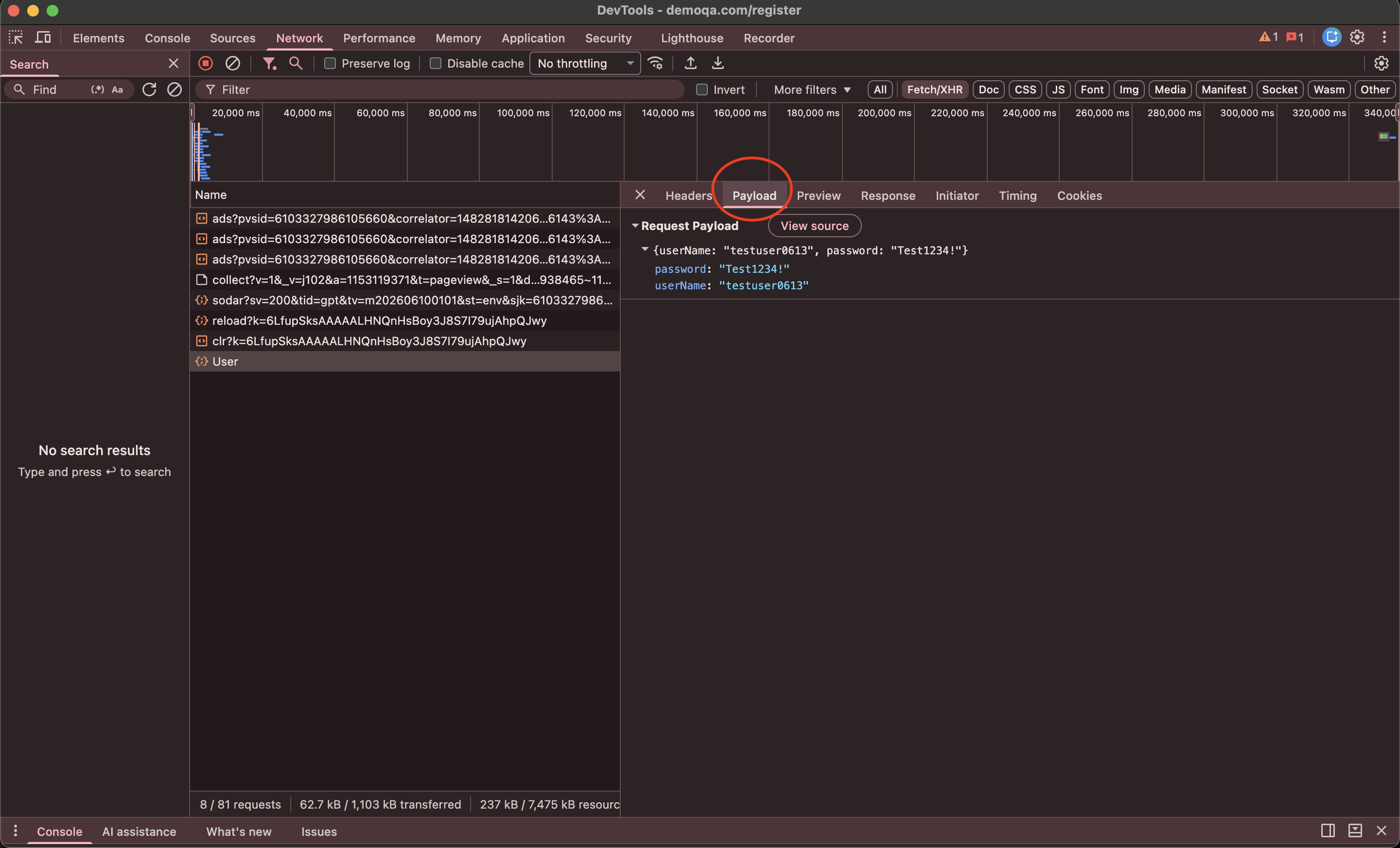This screenshot has width=1400, height=848.
Task: Click the network Filter input field
Action: [x=439, y=89]
